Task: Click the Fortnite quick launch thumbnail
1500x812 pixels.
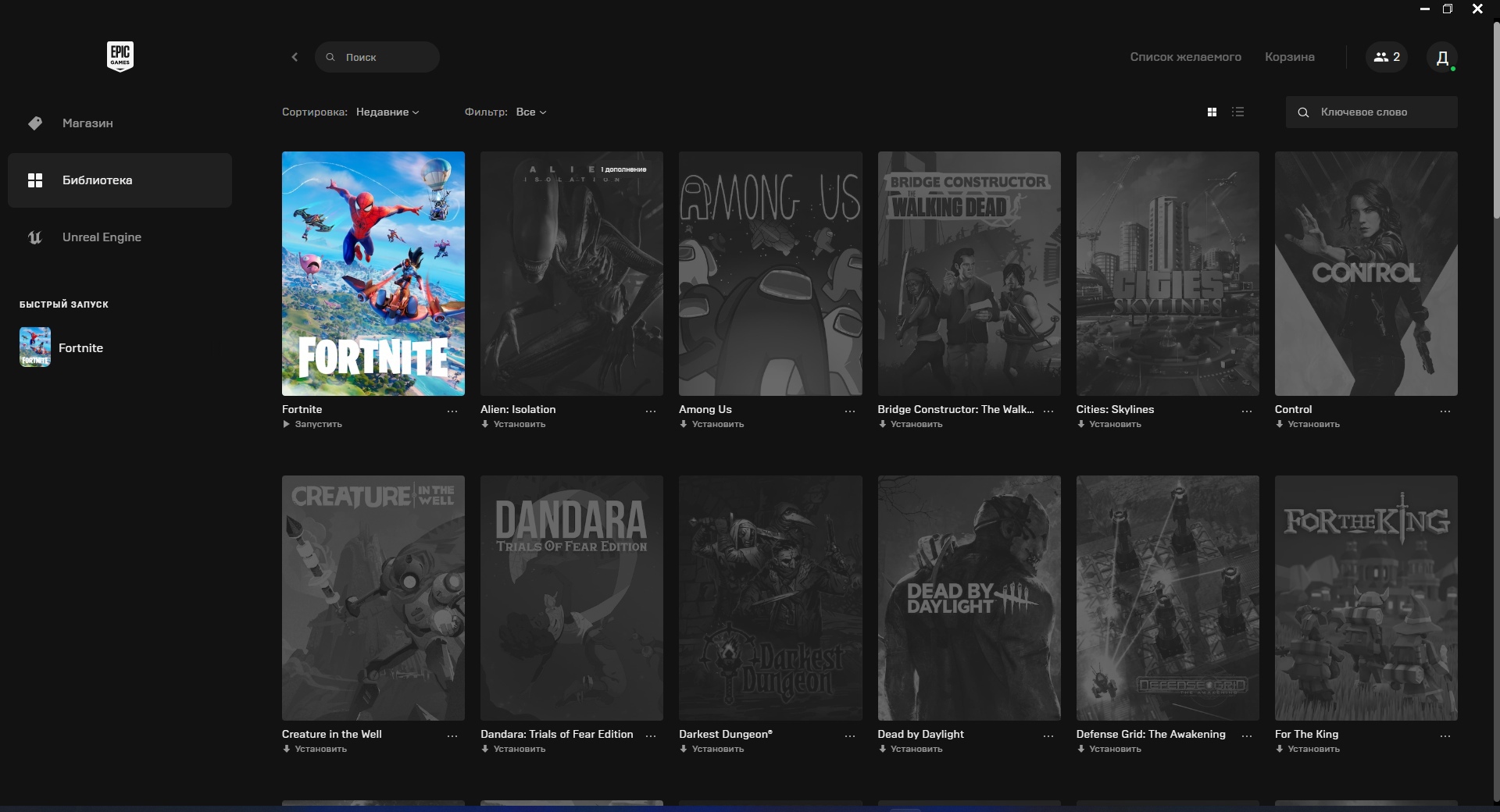Action: [x=35, y=347]
